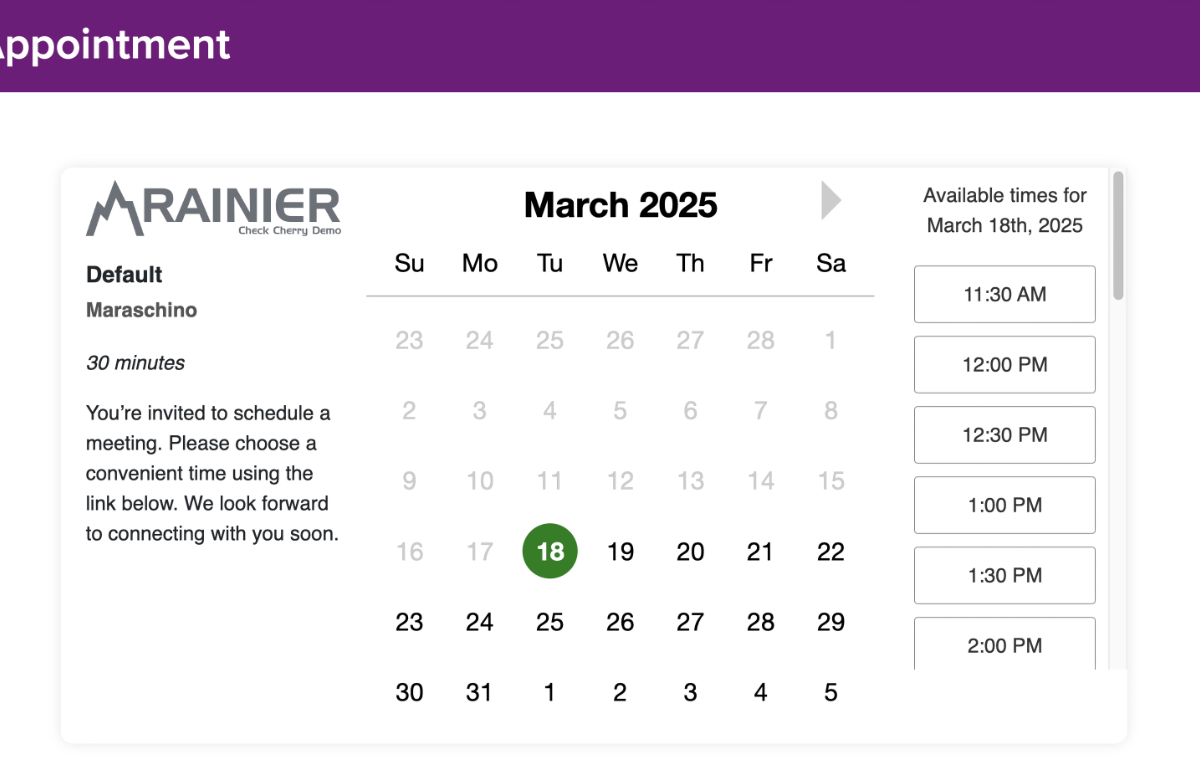Select March 18 on the calendar

550,551
